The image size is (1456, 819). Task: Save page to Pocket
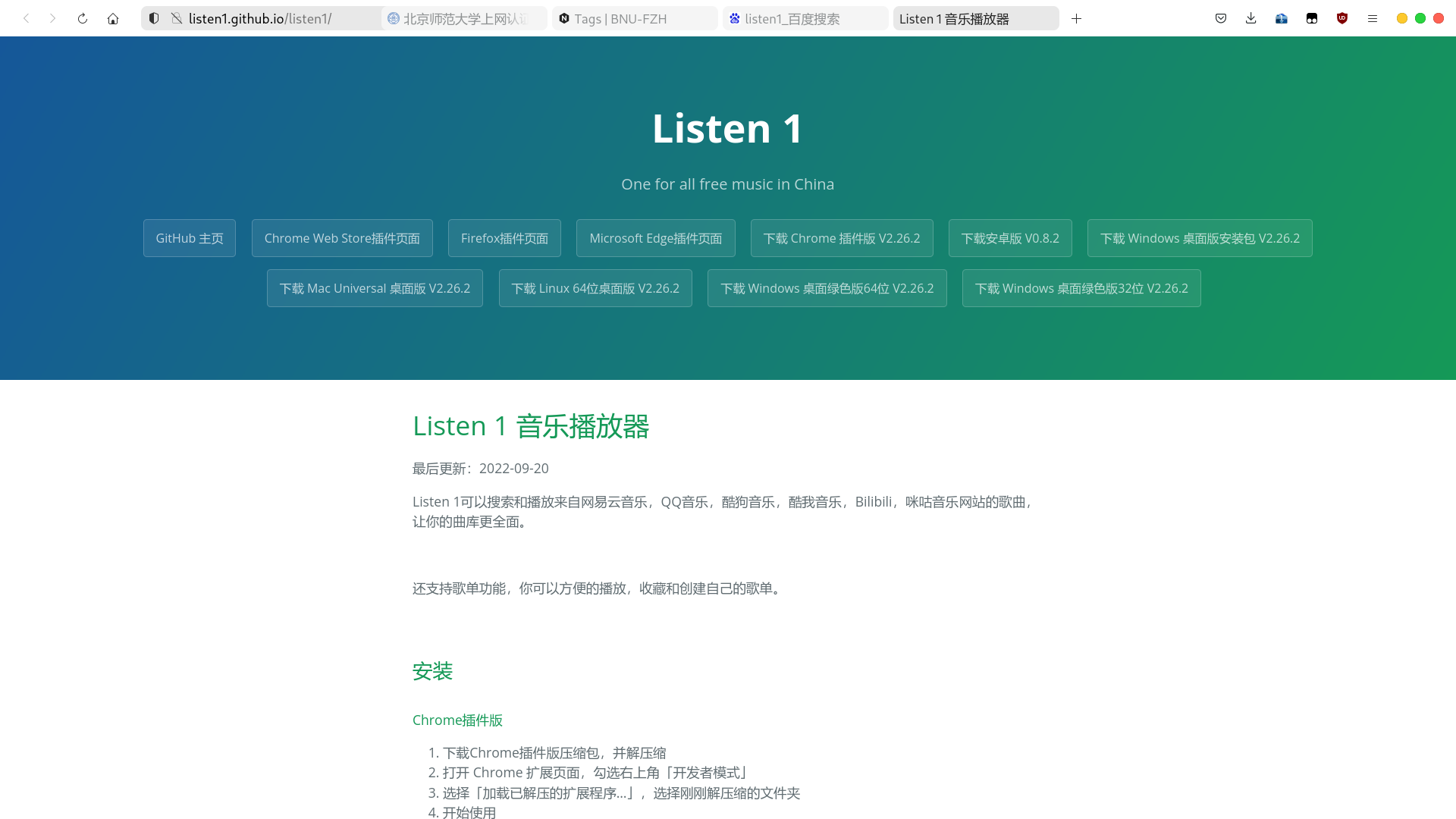point(1221,18)
